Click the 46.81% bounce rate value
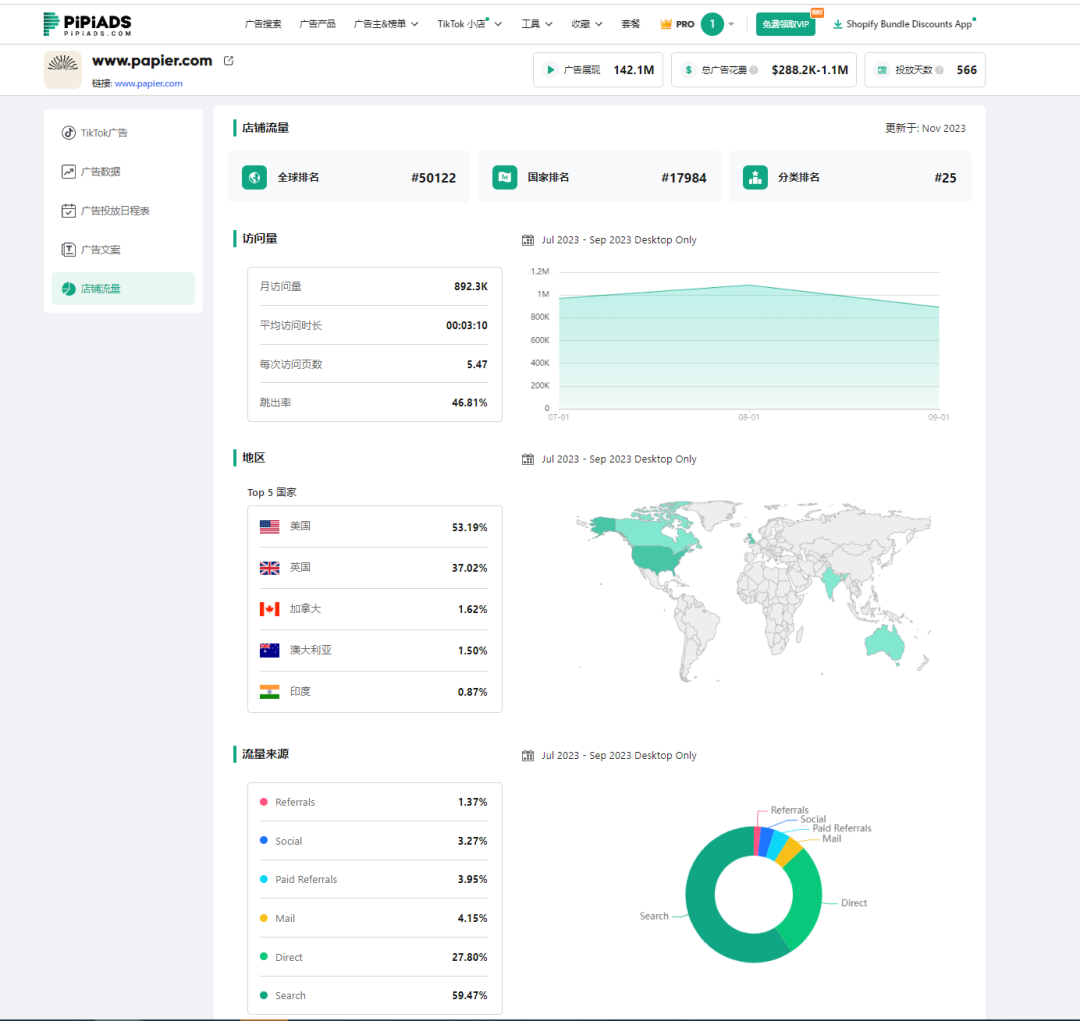This screenshot has height=1021, width=1080. [469, 403]
